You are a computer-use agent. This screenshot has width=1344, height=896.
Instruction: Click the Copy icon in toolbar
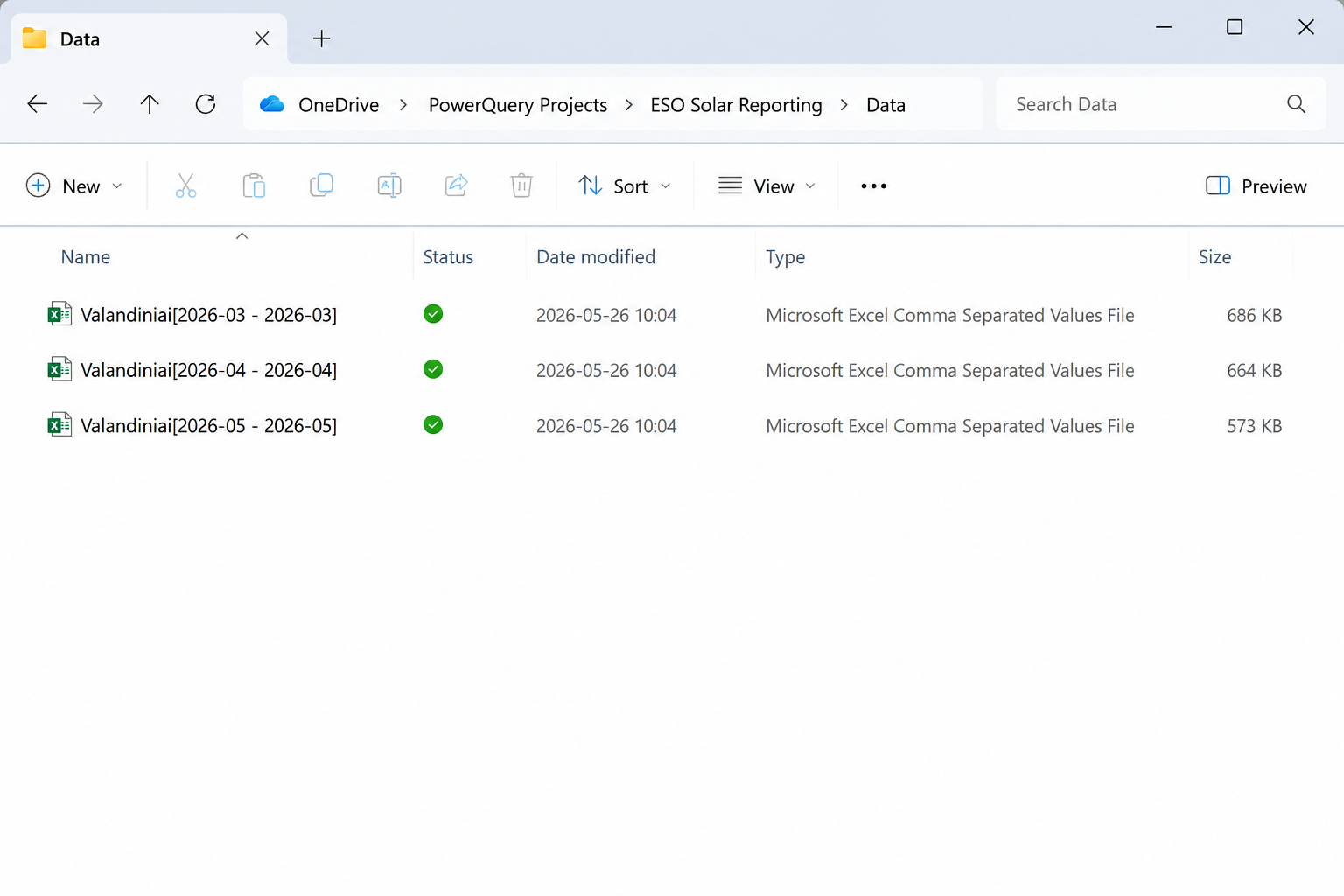click(x=321, y=185)
